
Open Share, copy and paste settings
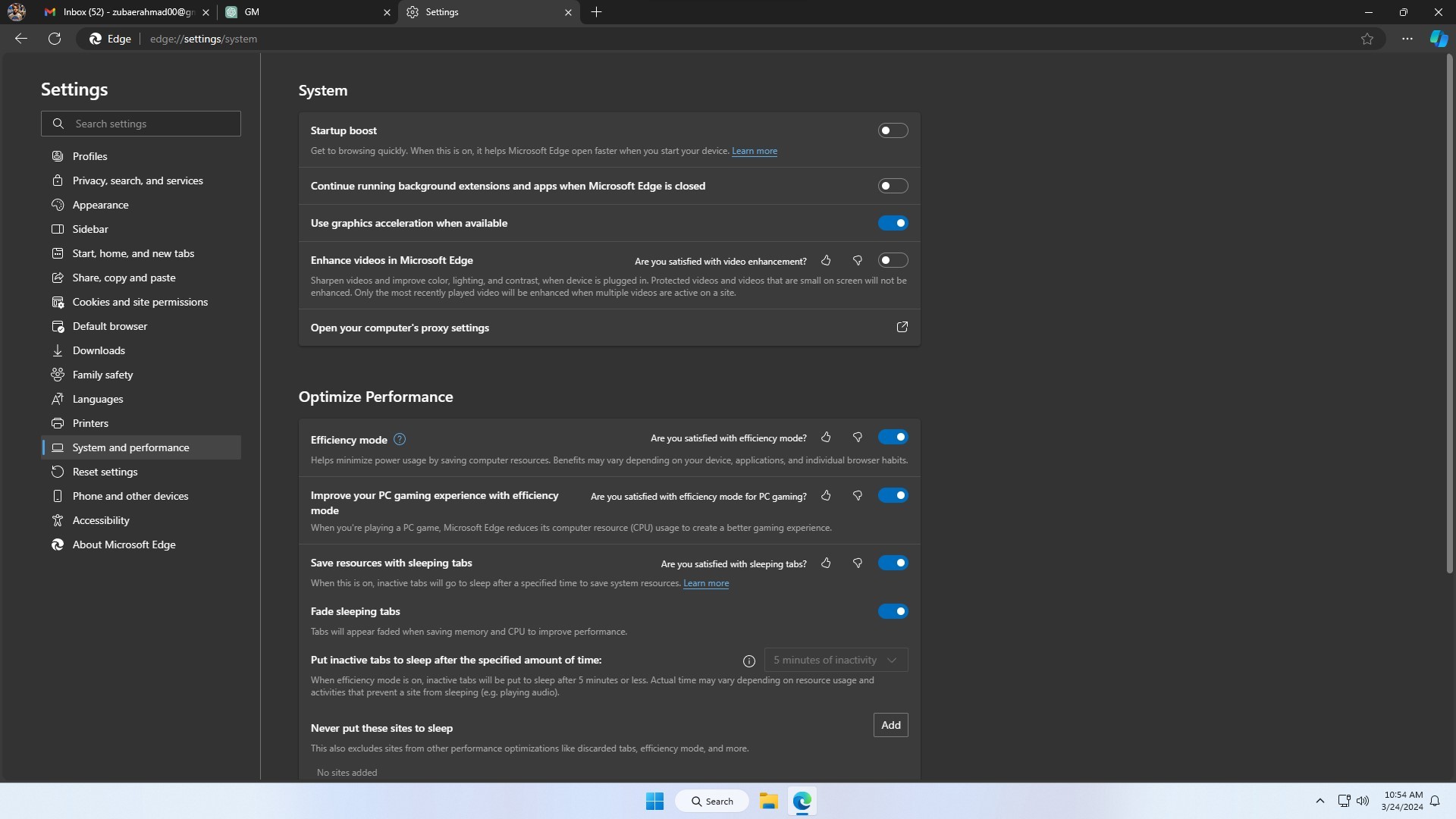click(141, 278)
